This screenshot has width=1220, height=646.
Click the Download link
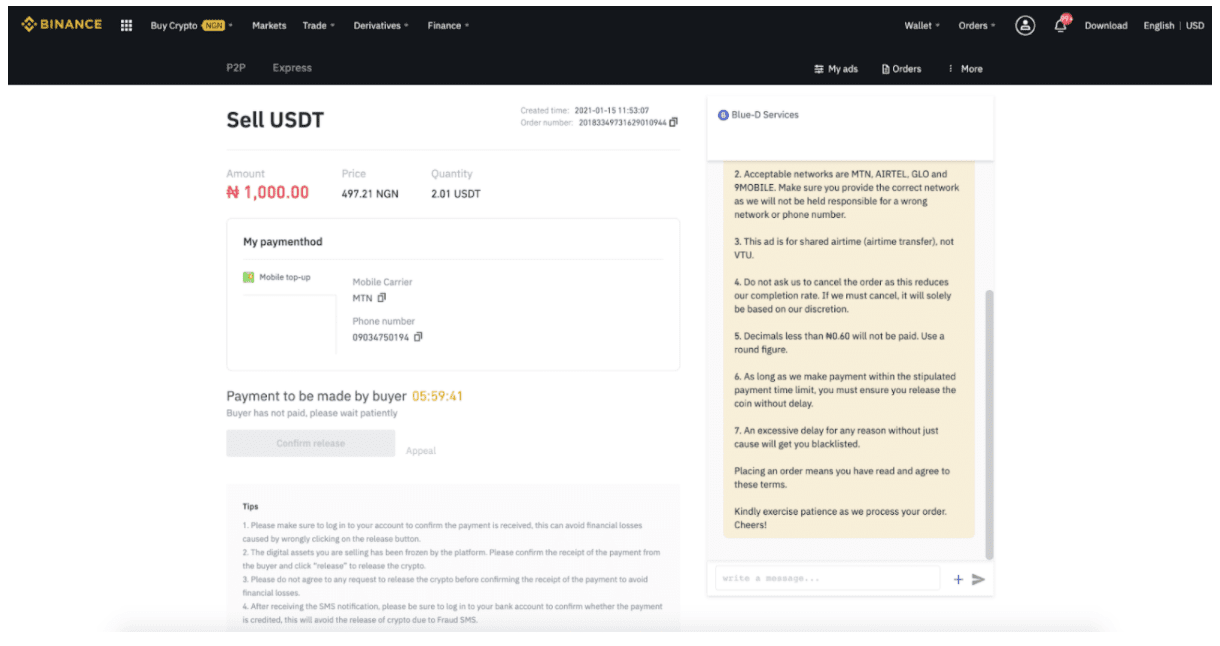(x=1106, y=26)
